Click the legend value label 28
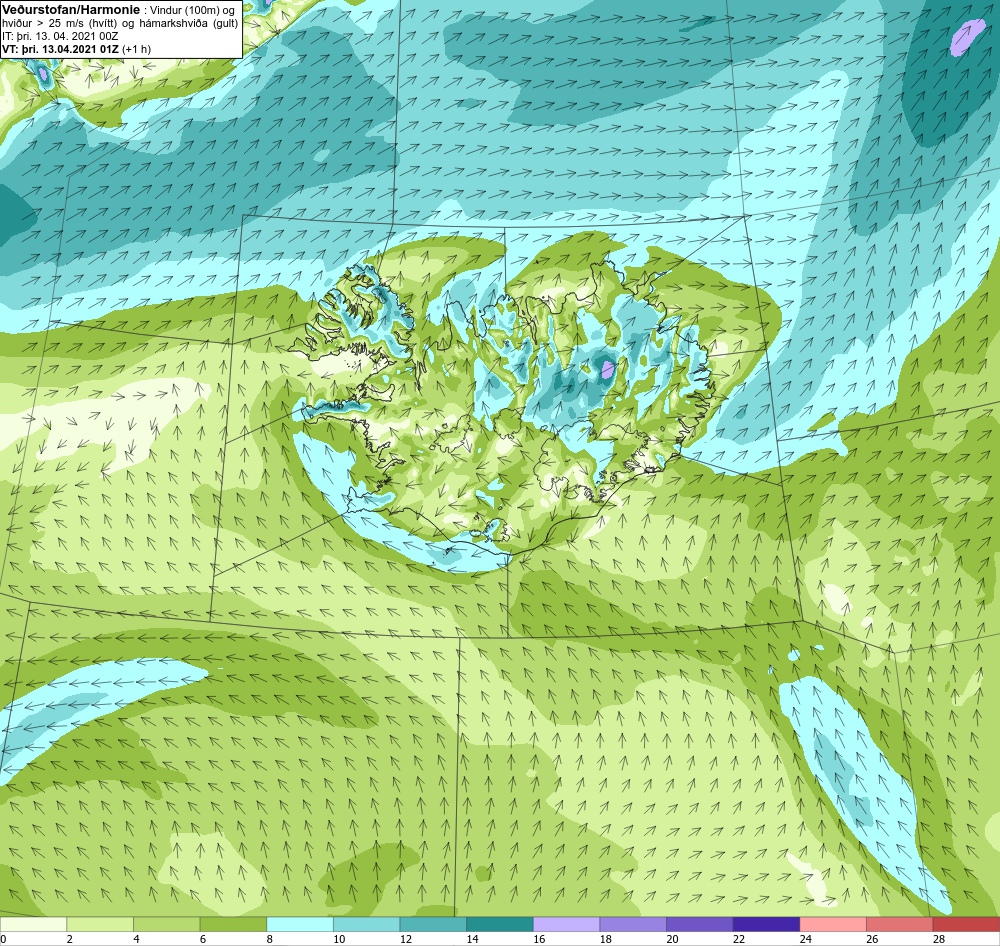The width and height of the screenshot is (1000, 946). point(939,939)
